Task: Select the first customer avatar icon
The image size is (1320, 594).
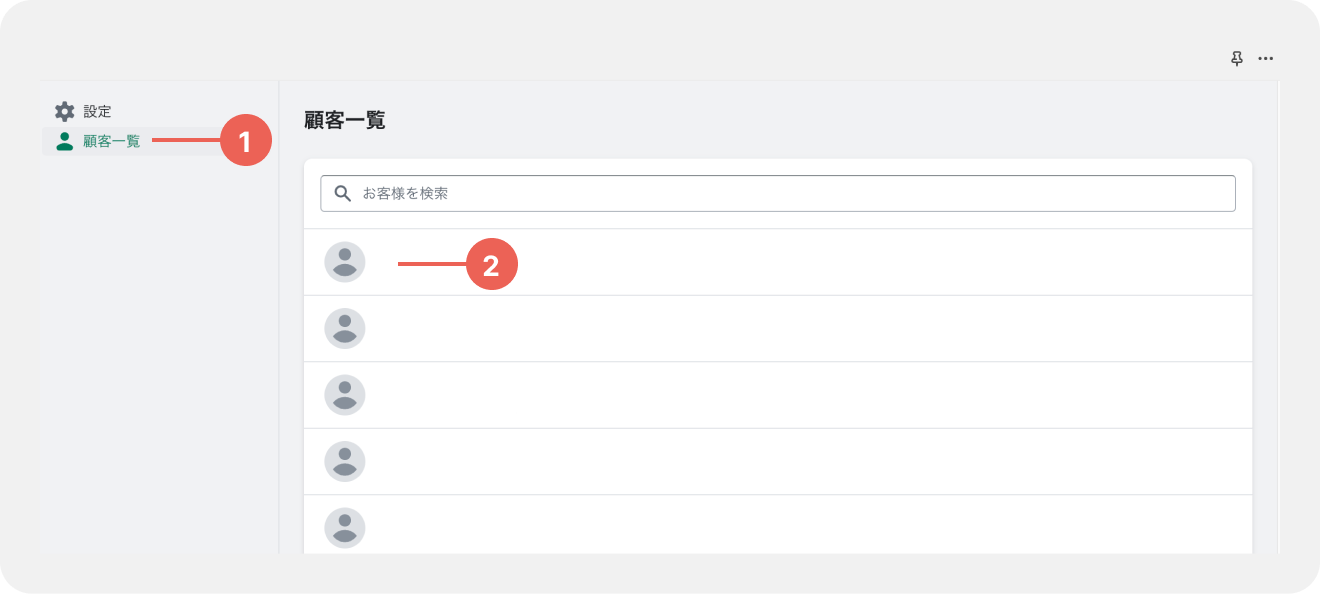Action: [x=345, y=262]
